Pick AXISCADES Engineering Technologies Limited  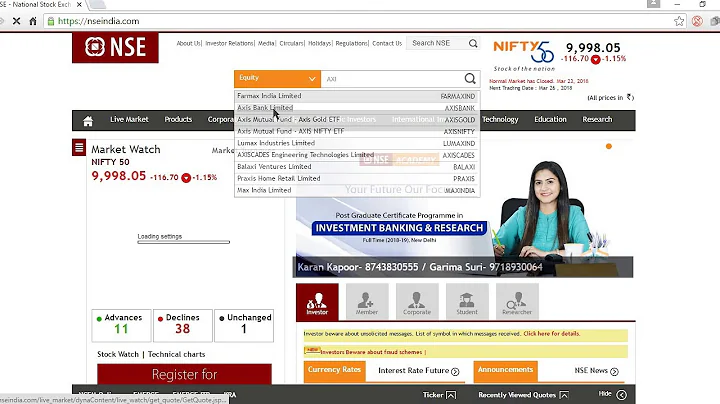click(356, 155)
